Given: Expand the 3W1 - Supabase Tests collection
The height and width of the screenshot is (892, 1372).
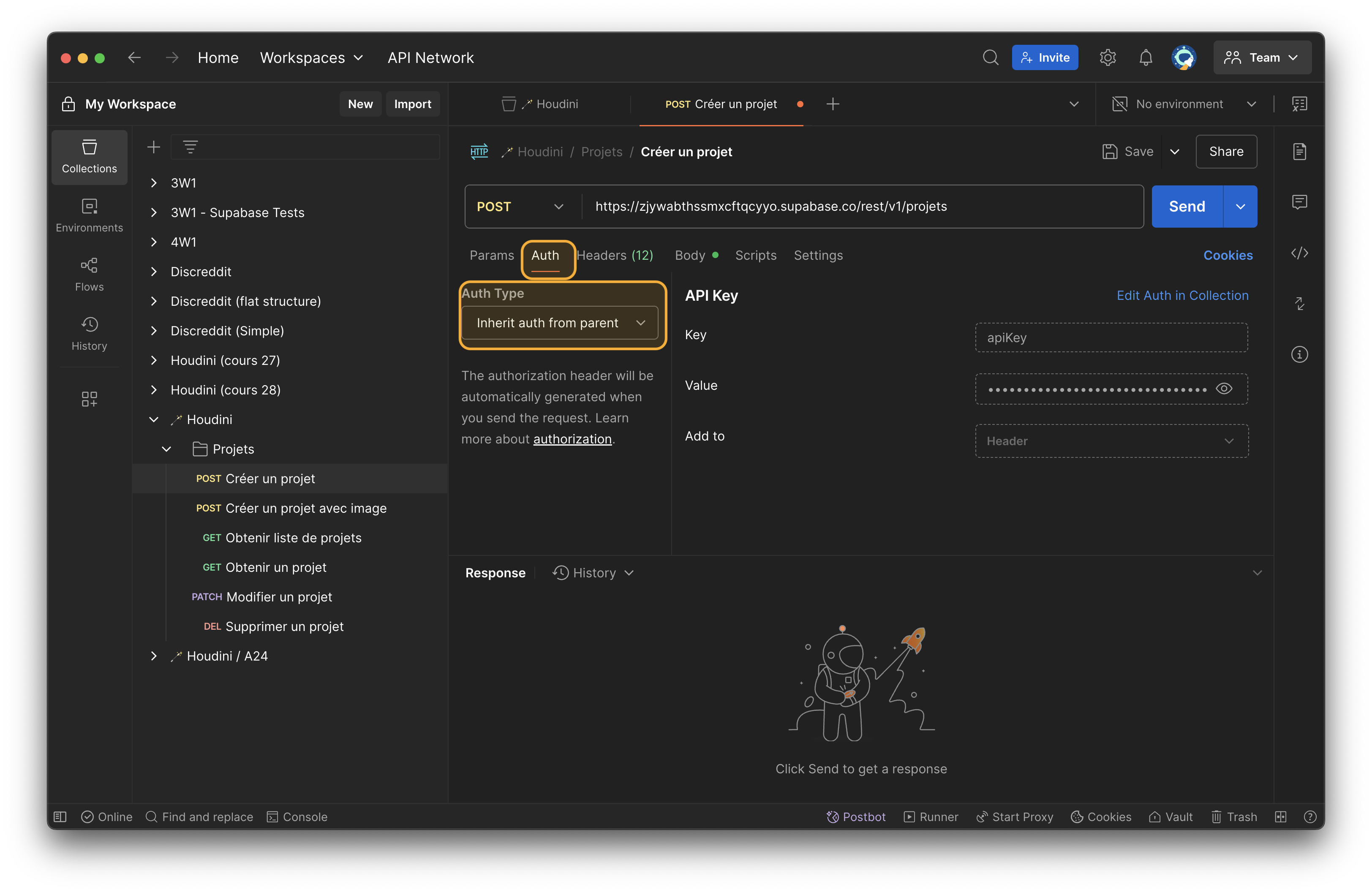Looking at the screenshot, I should pyautogui.click(x=153, y=212).
